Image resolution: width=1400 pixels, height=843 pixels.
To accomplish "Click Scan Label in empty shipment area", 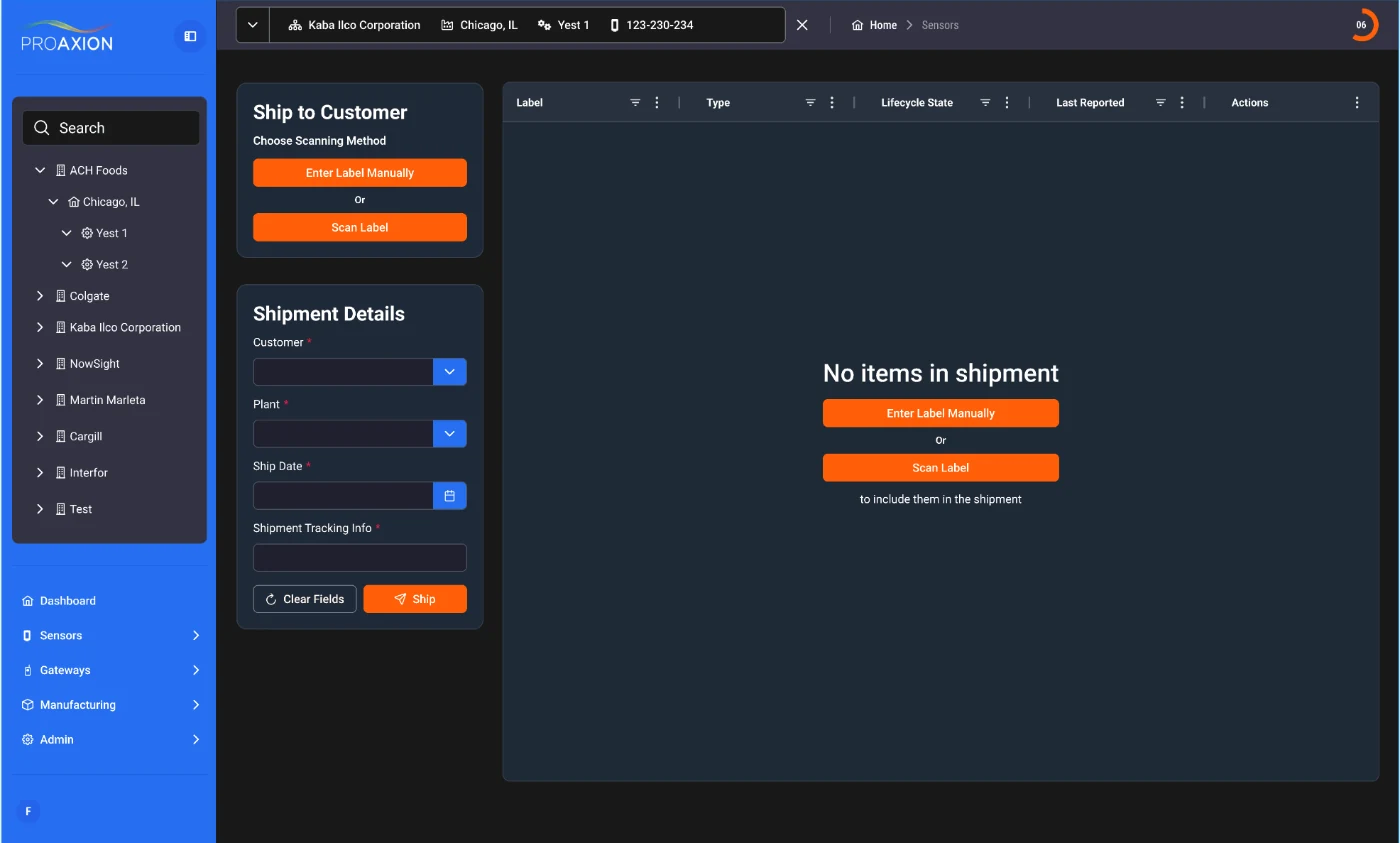I will point(941,468).
